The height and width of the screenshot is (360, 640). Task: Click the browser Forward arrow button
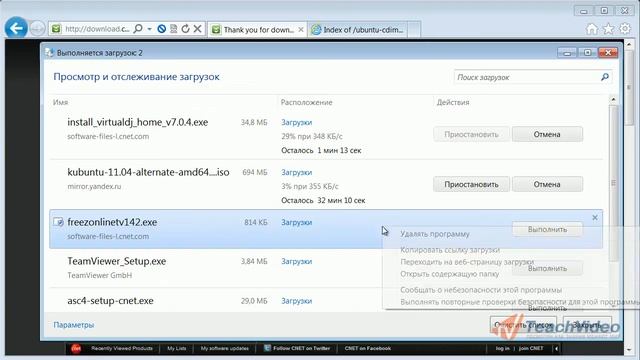tap(37, 29)
